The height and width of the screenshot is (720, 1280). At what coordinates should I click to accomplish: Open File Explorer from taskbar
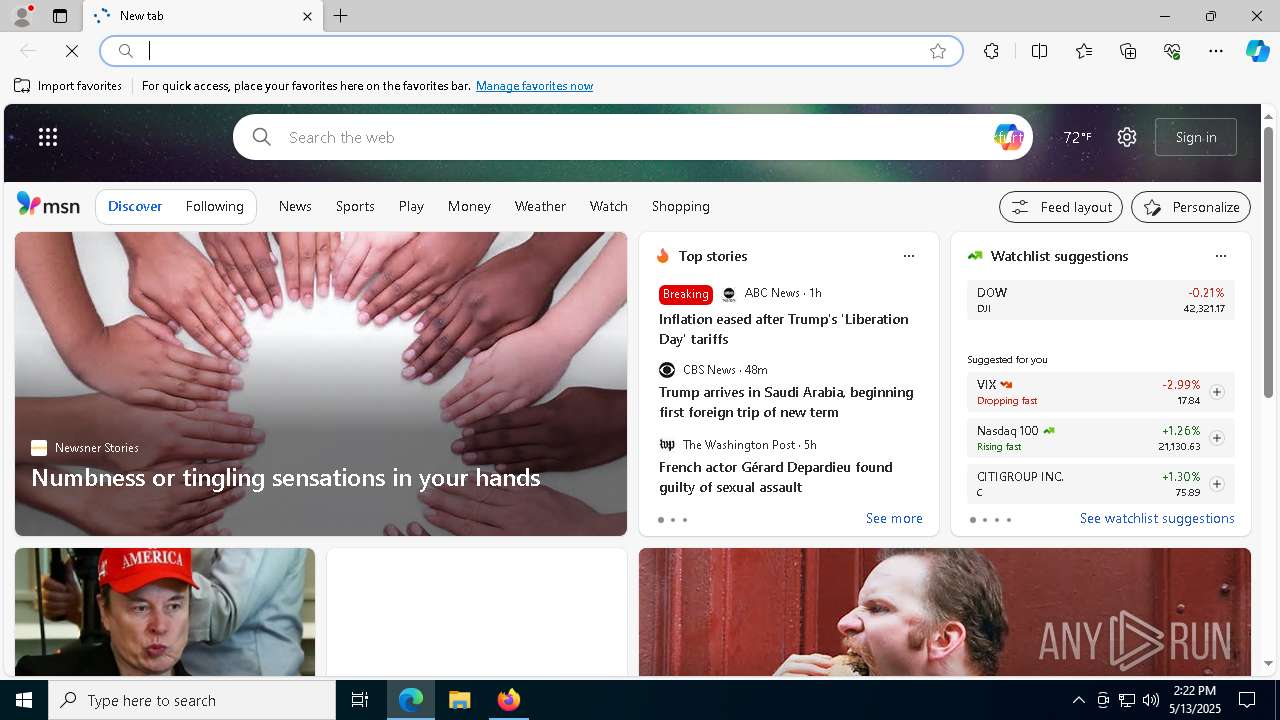(460, 700)
